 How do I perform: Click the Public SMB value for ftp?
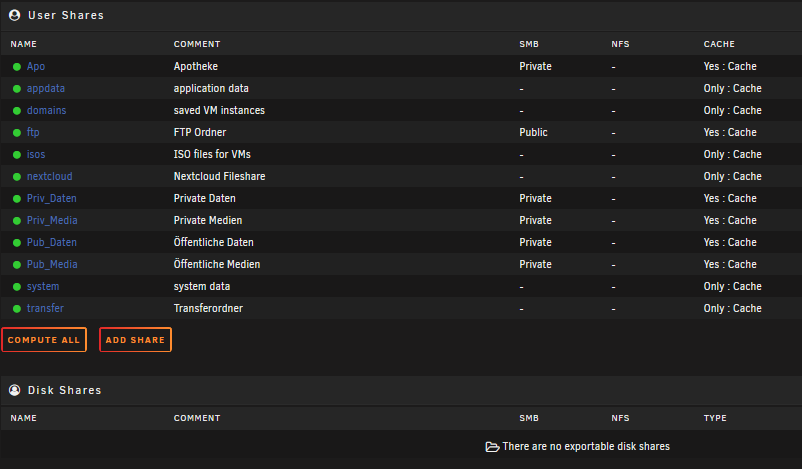[x=533, y=132]
